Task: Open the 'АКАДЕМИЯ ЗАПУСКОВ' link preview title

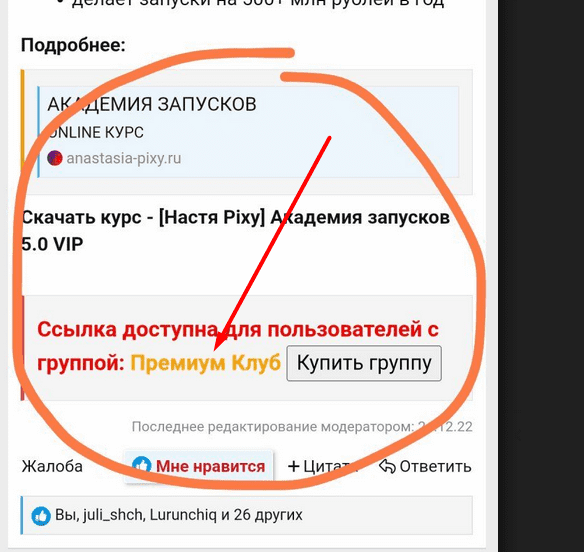Action: 152,104
